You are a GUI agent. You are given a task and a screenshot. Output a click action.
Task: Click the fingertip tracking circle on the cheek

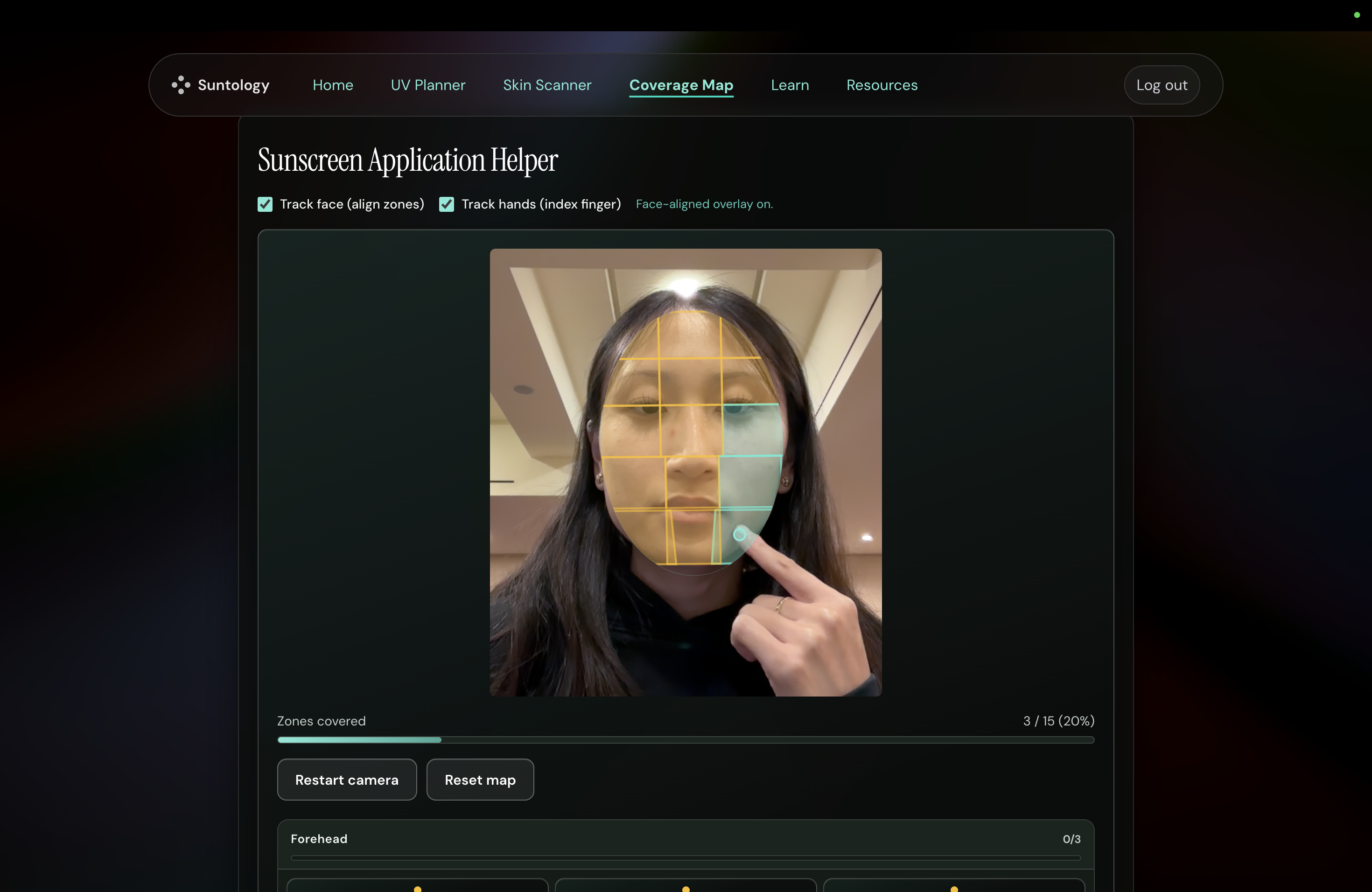[739, 535]
